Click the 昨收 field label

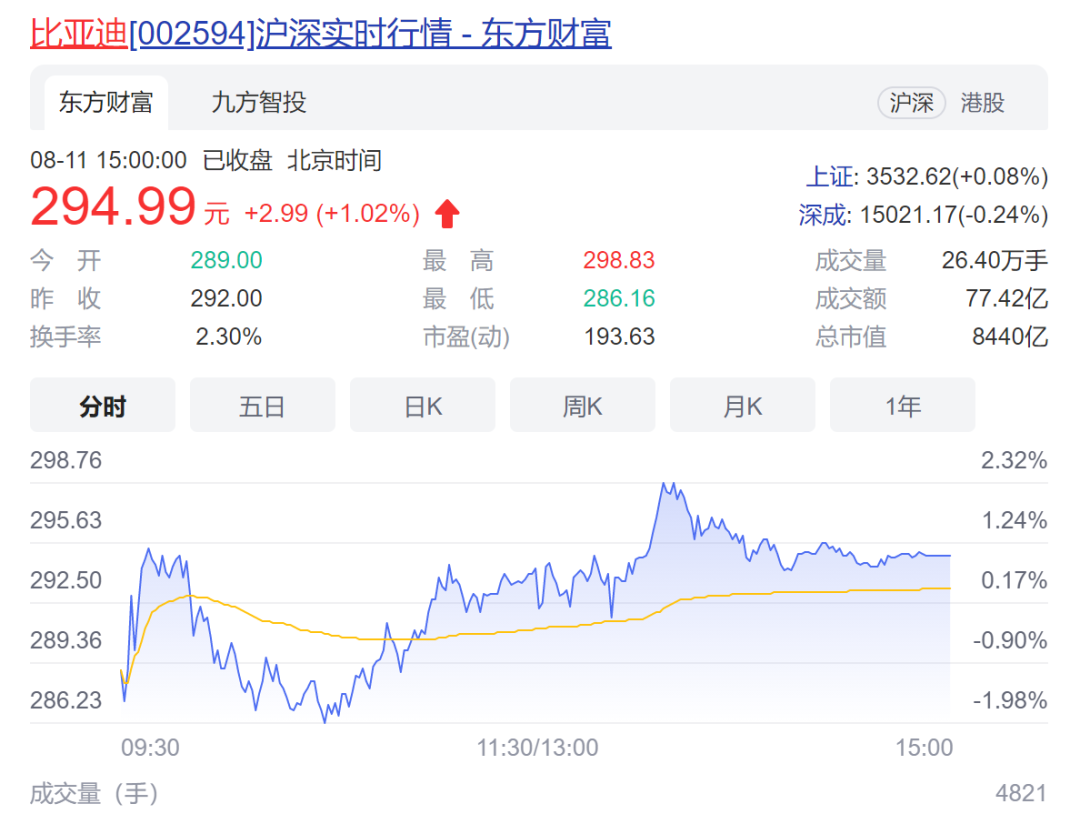pyautogui.click(x=65, y=298)
